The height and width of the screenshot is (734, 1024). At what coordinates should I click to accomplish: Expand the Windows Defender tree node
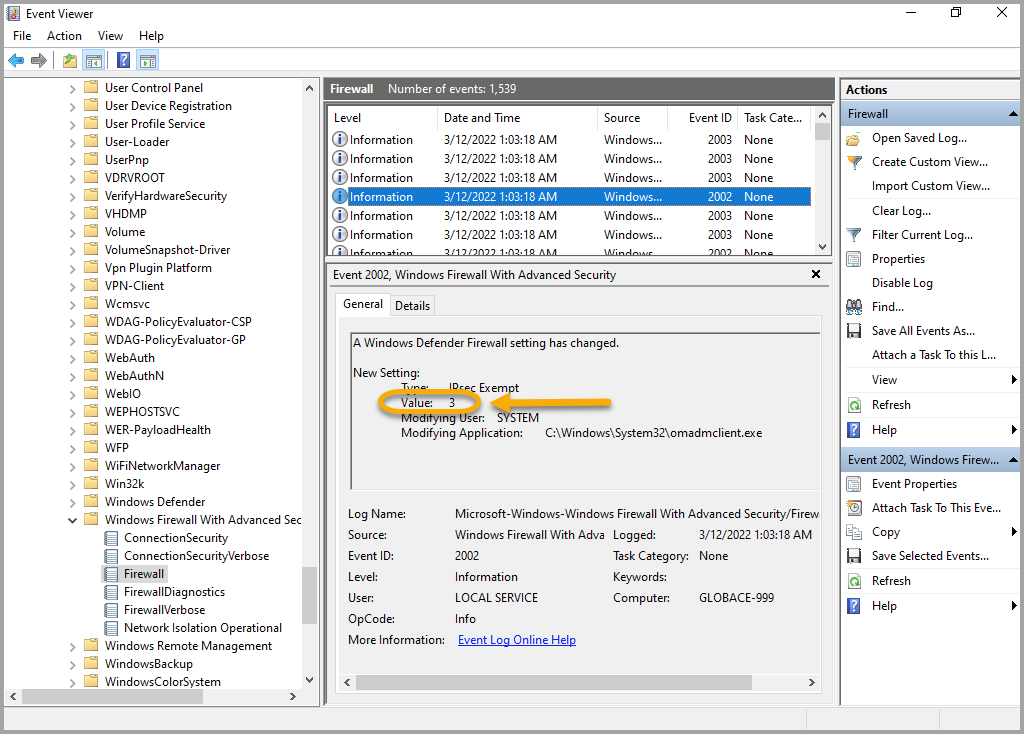click(x=73, y=502)
